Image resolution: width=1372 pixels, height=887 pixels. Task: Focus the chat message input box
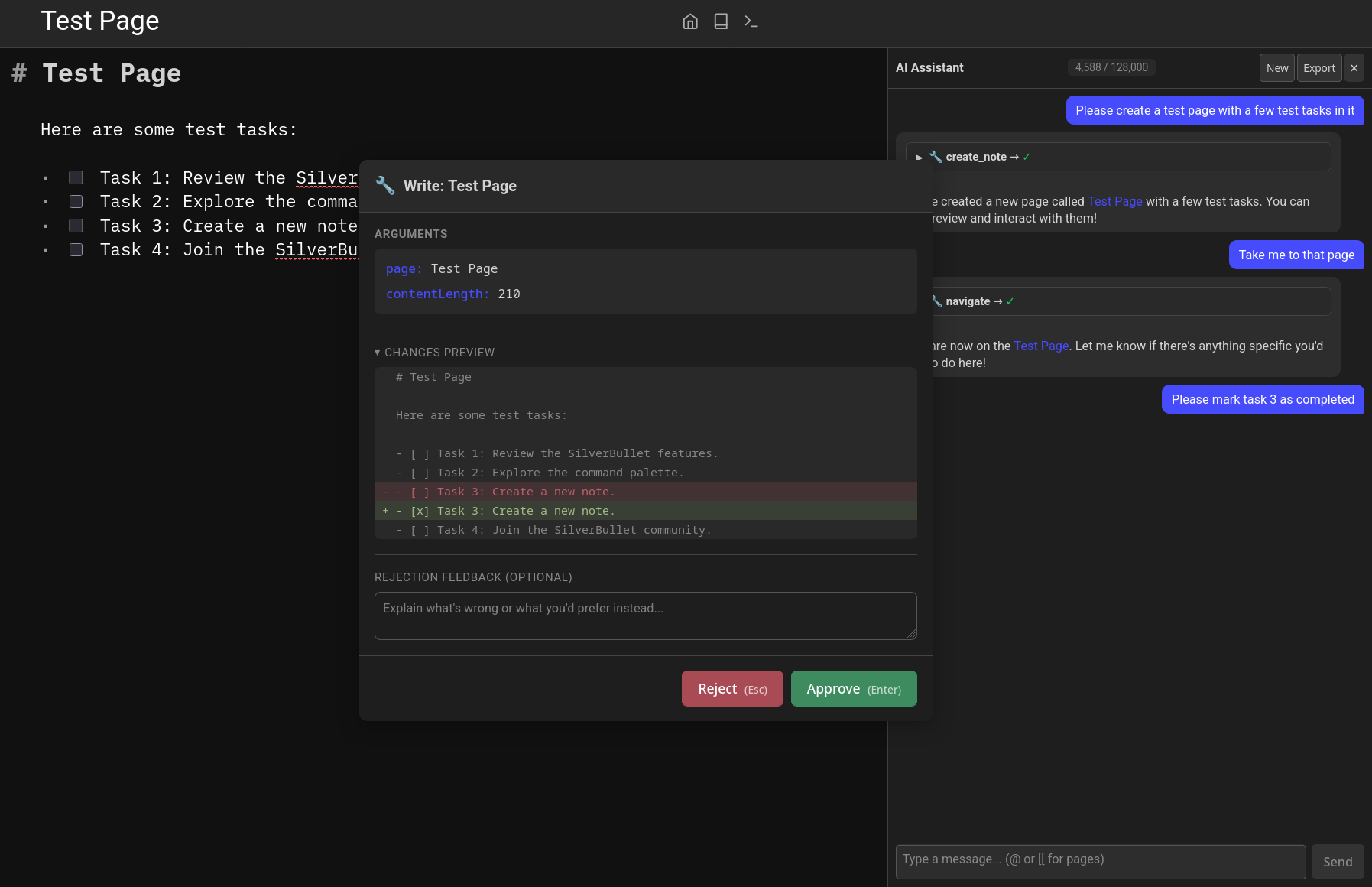[x=1100, y=862]
